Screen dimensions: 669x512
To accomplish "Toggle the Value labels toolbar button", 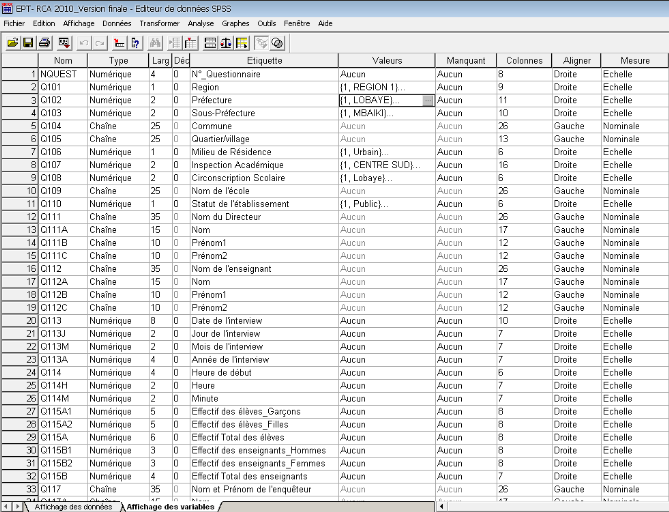I will click(x=260, y=43).
